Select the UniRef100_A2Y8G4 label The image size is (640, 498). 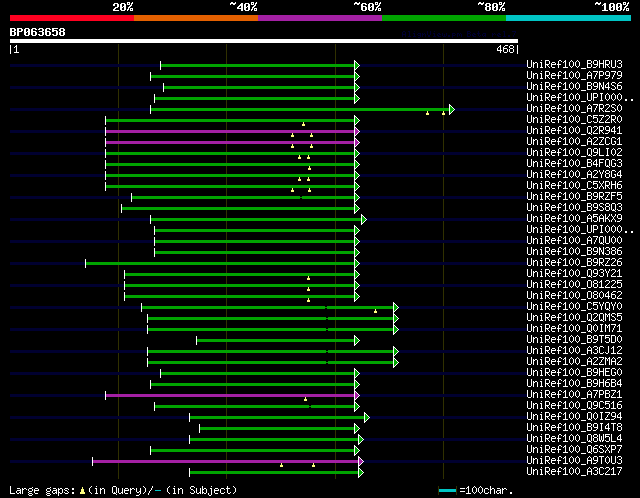[574, 174]
